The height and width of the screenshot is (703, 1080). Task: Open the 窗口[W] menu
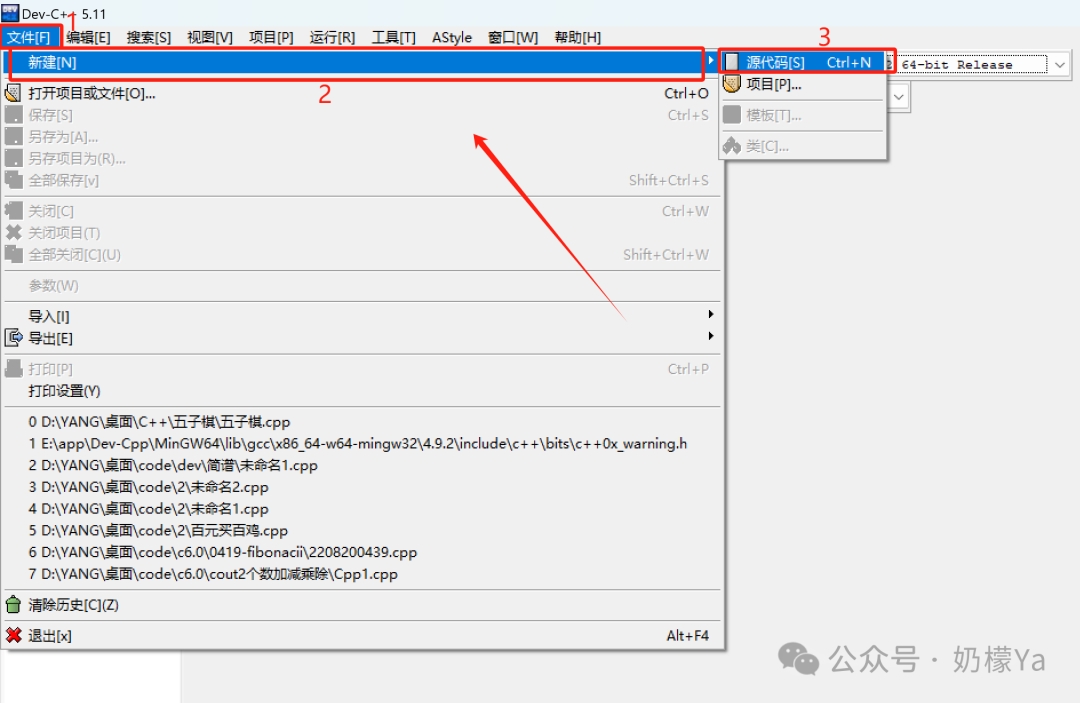pos(513,37)
